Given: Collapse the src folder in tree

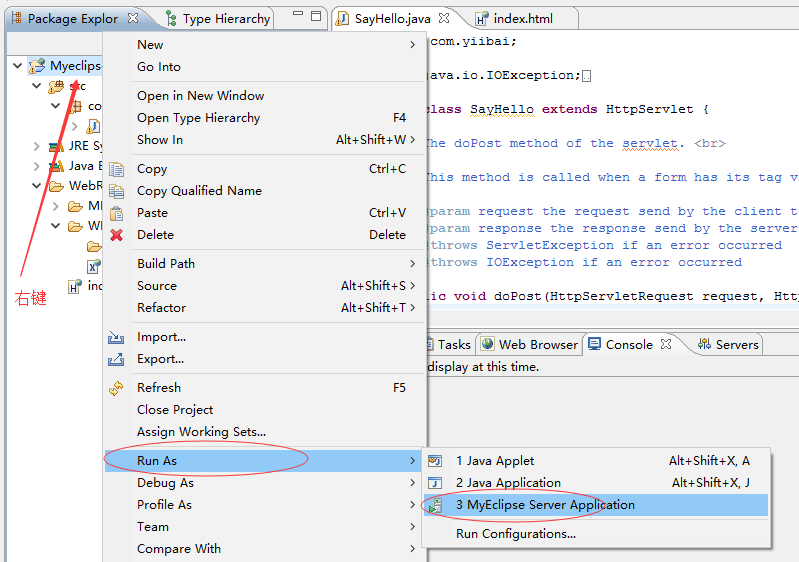Looking at the screenshot, I should tap(37, 86).
